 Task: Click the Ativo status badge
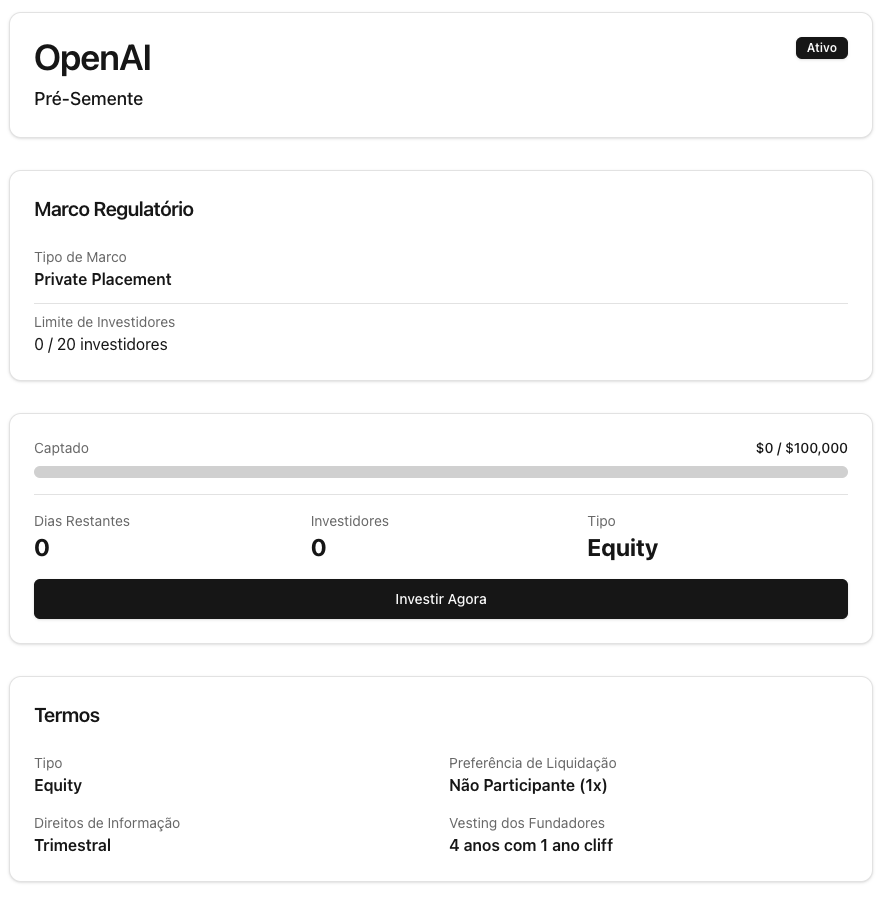(x=821, y=48)
